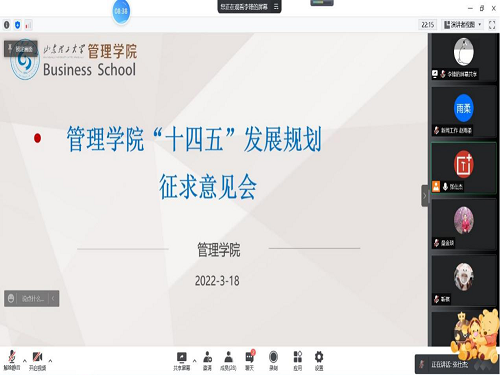500x375 pixels.
Task: Open the speaker view layout dropdown
Action: point(463,25)
